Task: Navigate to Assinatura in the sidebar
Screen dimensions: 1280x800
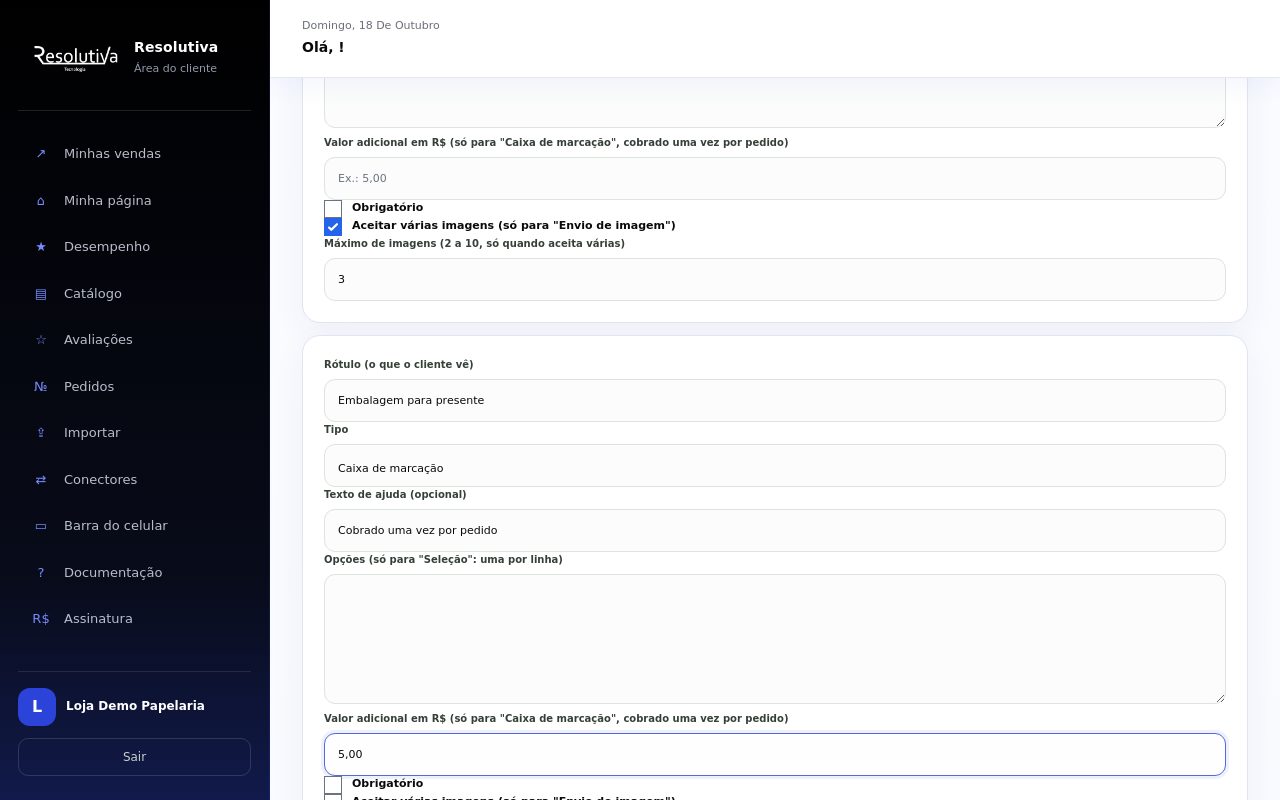Action: 134,619
